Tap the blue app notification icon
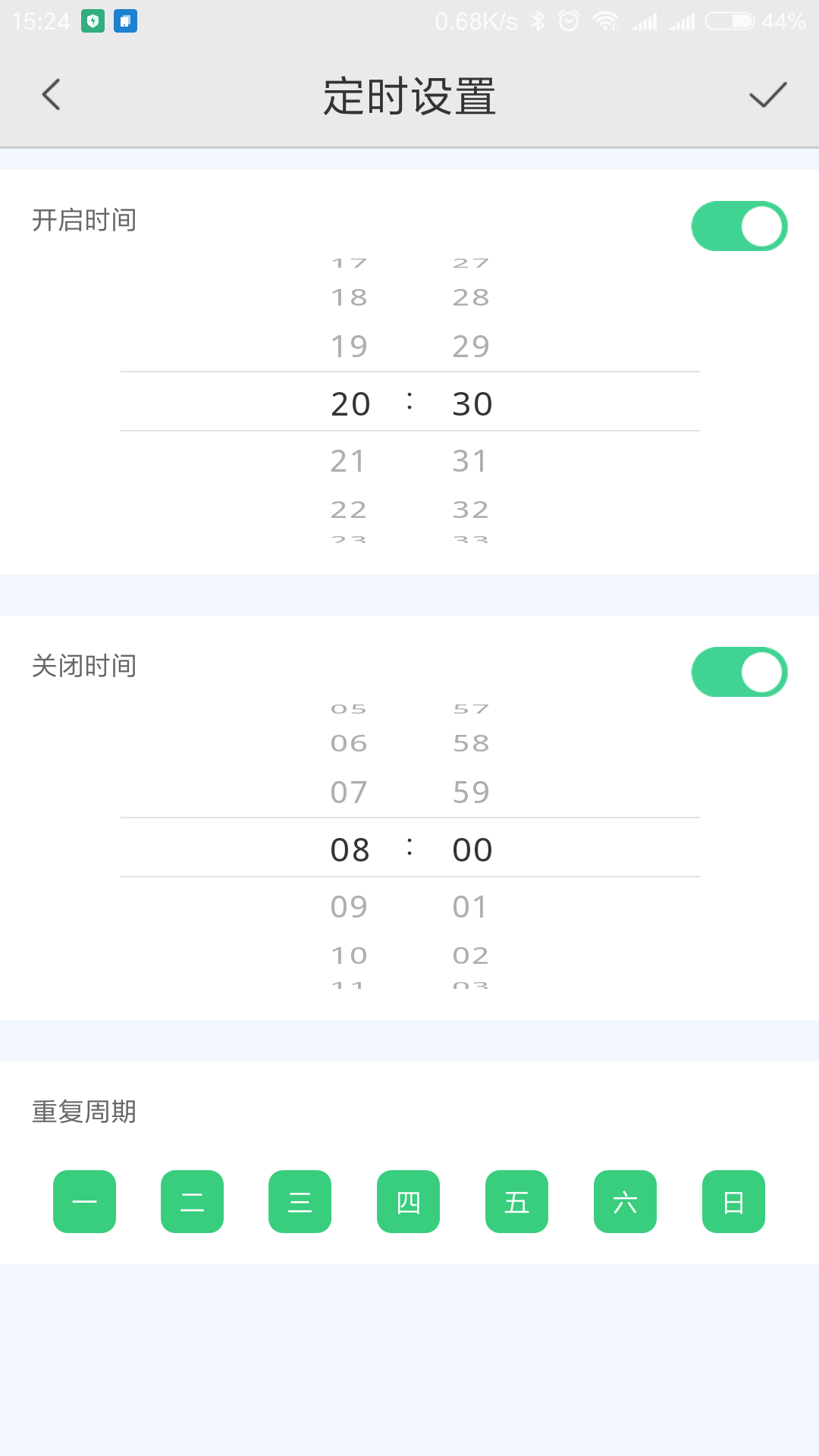The image size is (819, 1456). click(x=125, y=21)
